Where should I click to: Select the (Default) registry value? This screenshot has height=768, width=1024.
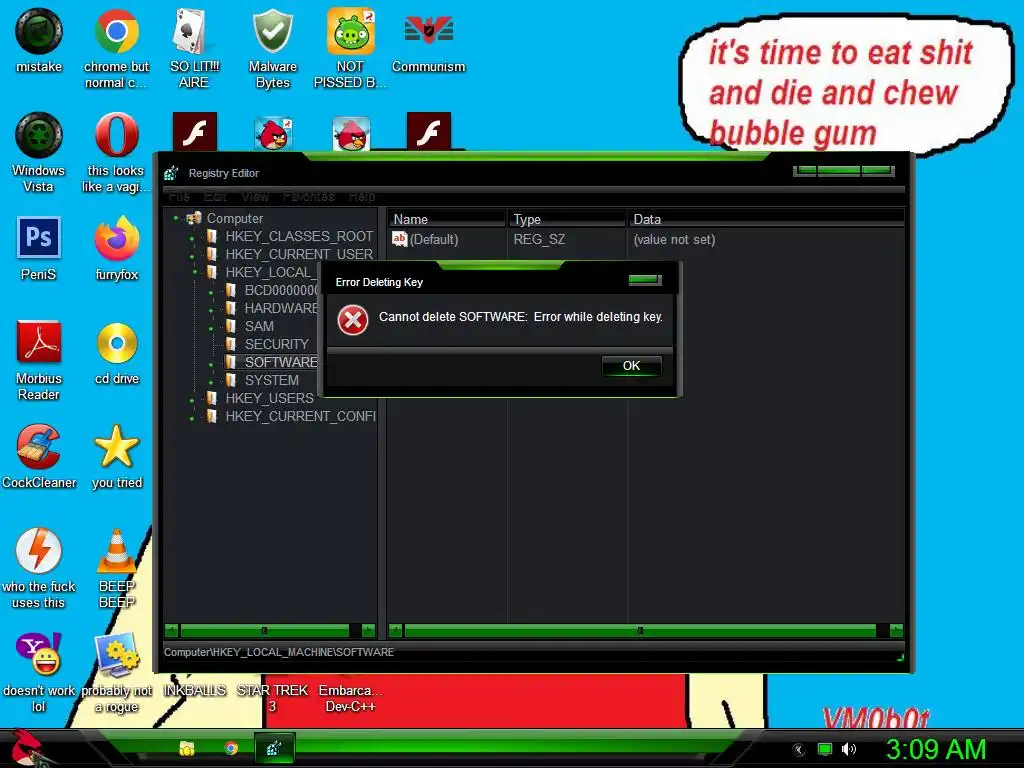tap(425, 240)
